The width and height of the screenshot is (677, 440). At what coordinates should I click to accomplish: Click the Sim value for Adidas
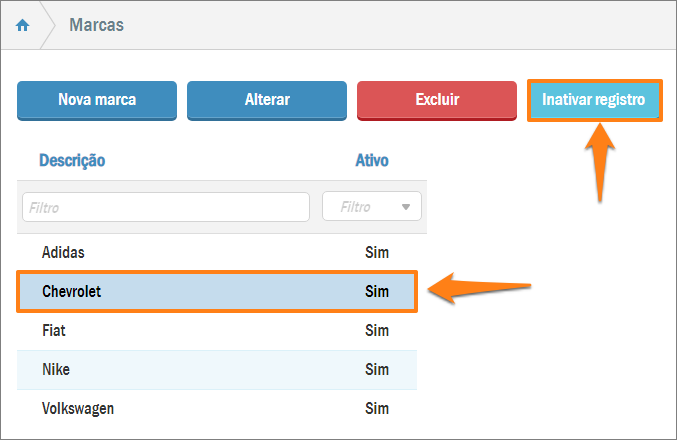(377, 253)
